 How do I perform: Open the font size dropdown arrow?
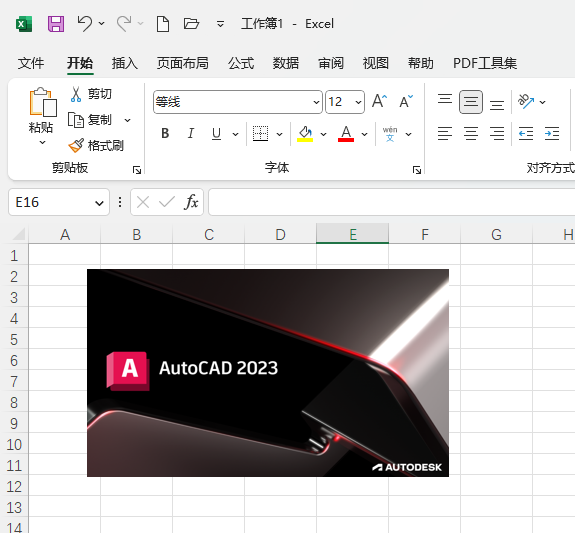[358, 102]
